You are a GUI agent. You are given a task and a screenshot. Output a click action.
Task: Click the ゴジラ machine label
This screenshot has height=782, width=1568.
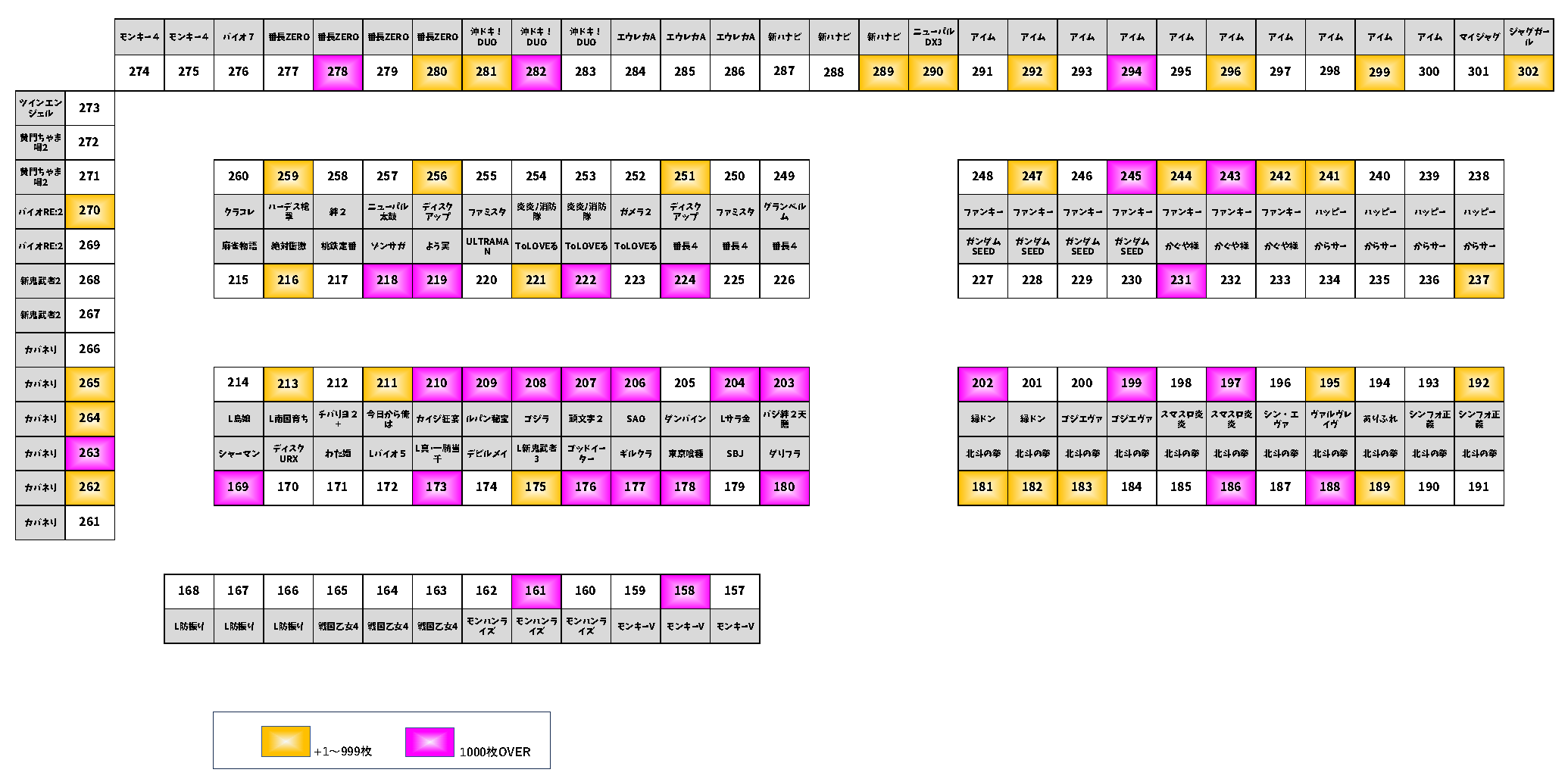coord(536,419)
